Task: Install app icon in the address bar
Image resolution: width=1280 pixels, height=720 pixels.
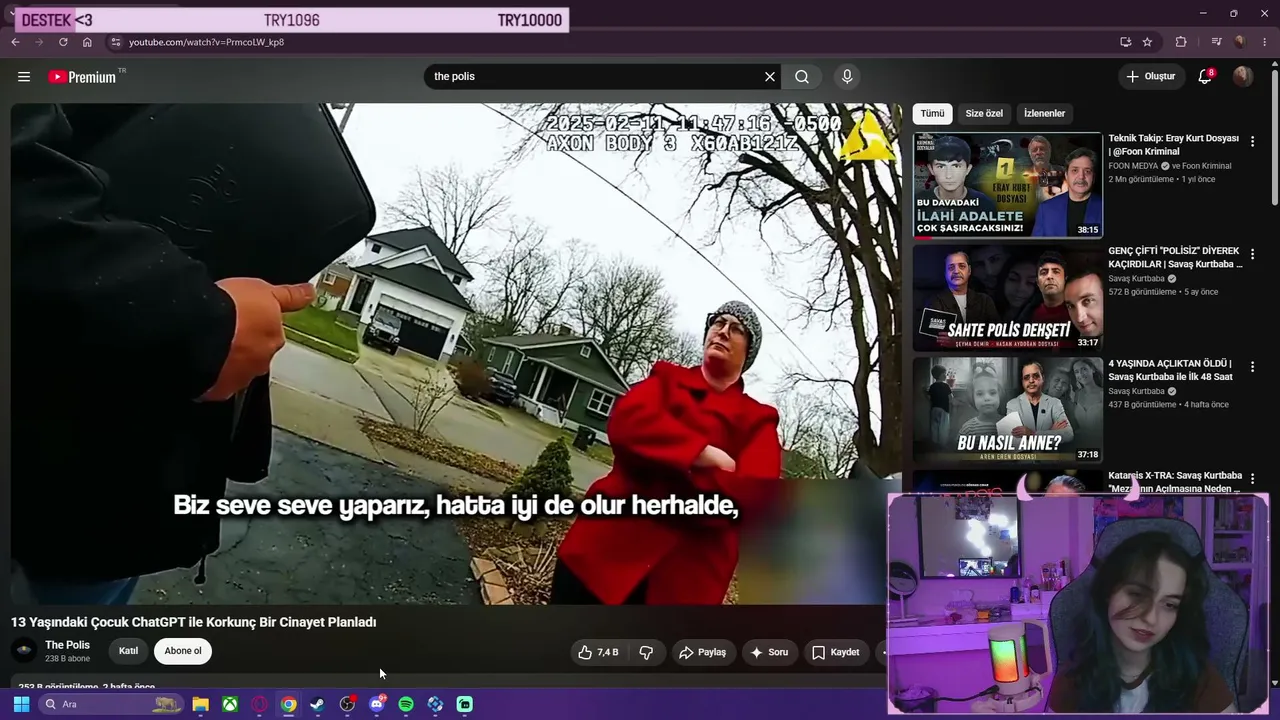Action: tap(1125, 42)
